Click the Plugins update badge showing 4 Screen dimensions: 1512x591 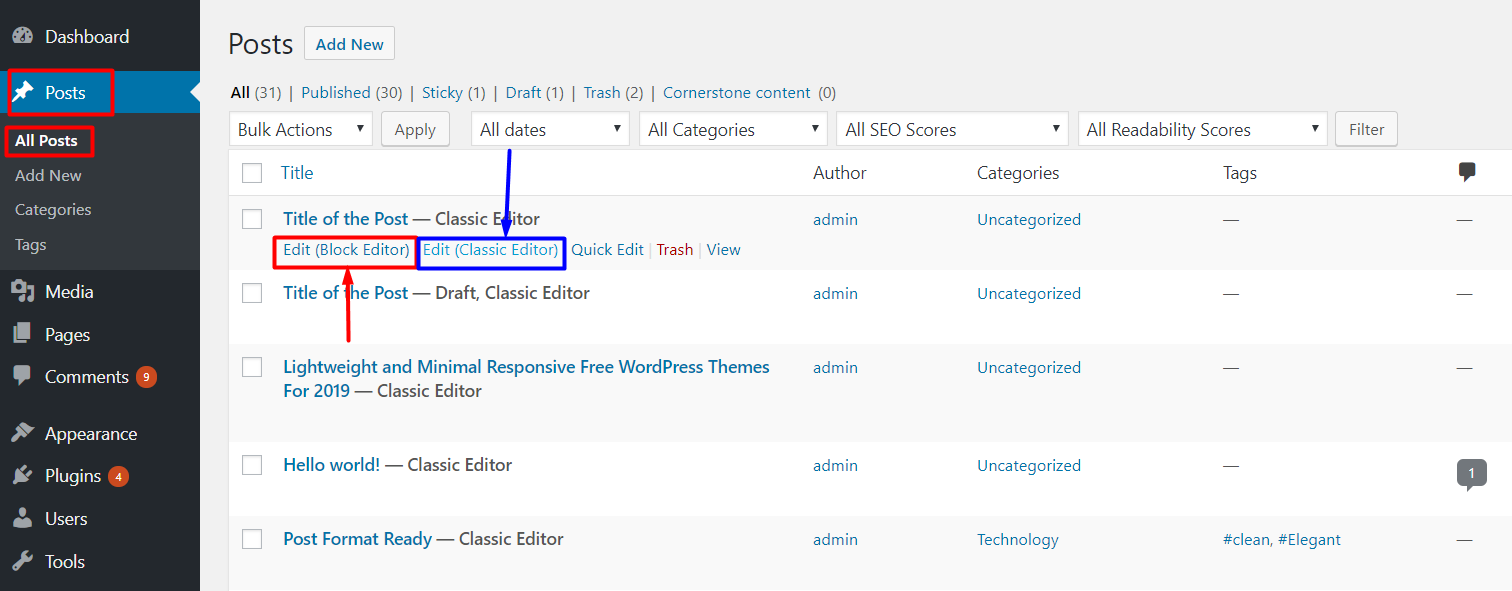point(118,476)
